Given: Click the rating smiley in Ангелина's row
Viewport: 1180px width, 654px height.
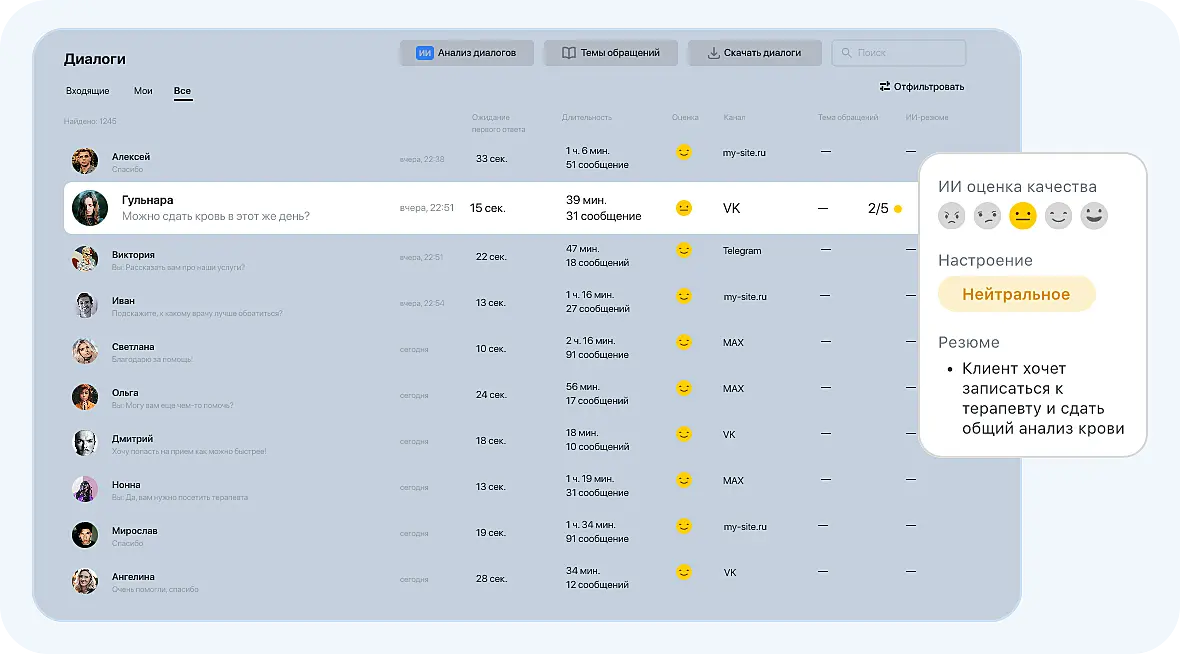Looking at the screenshot, I should [x=683, y=572].
